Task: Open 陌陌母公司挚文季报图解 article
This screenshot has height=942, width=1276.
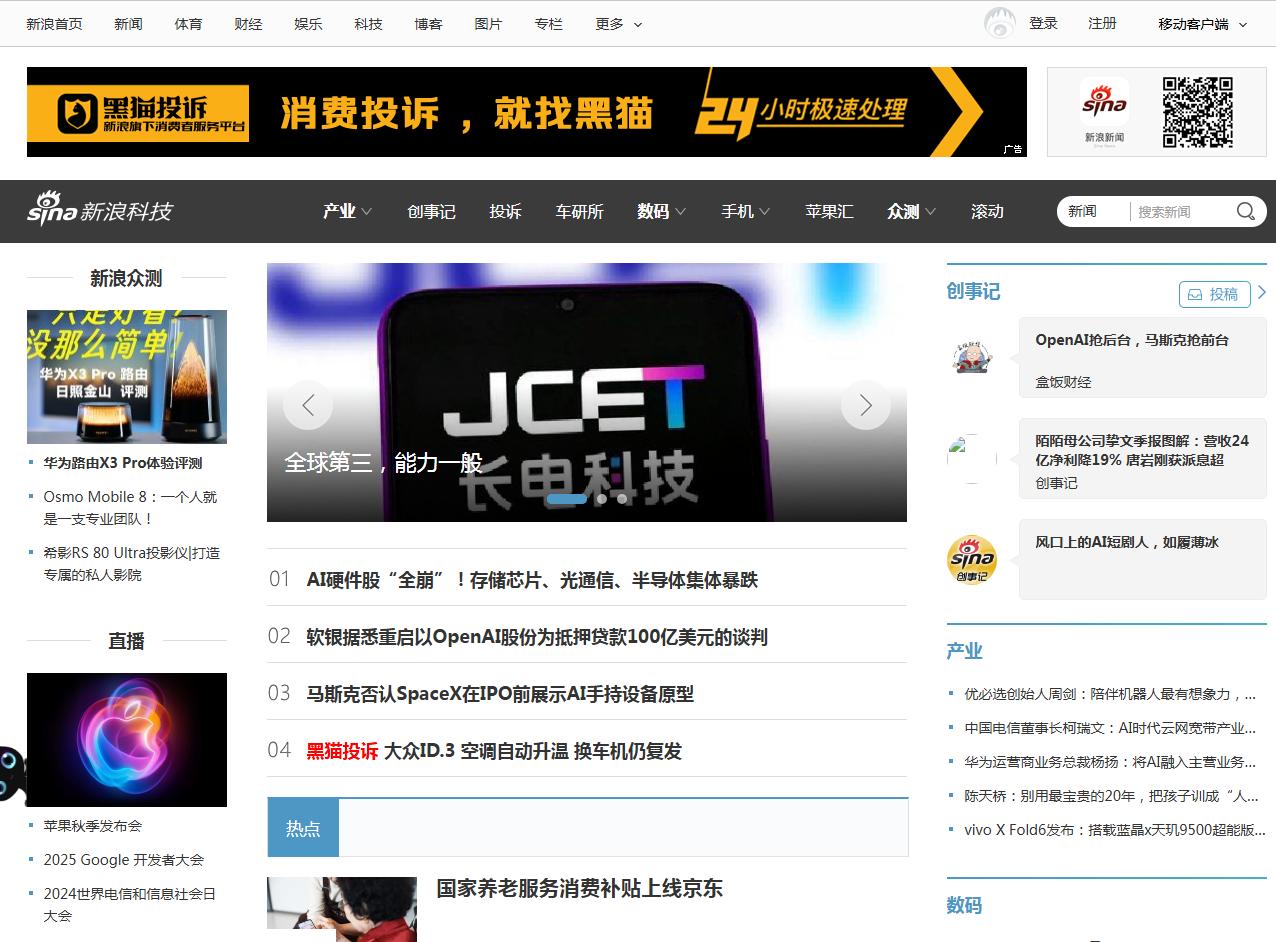Action: tap(1142, 450)
